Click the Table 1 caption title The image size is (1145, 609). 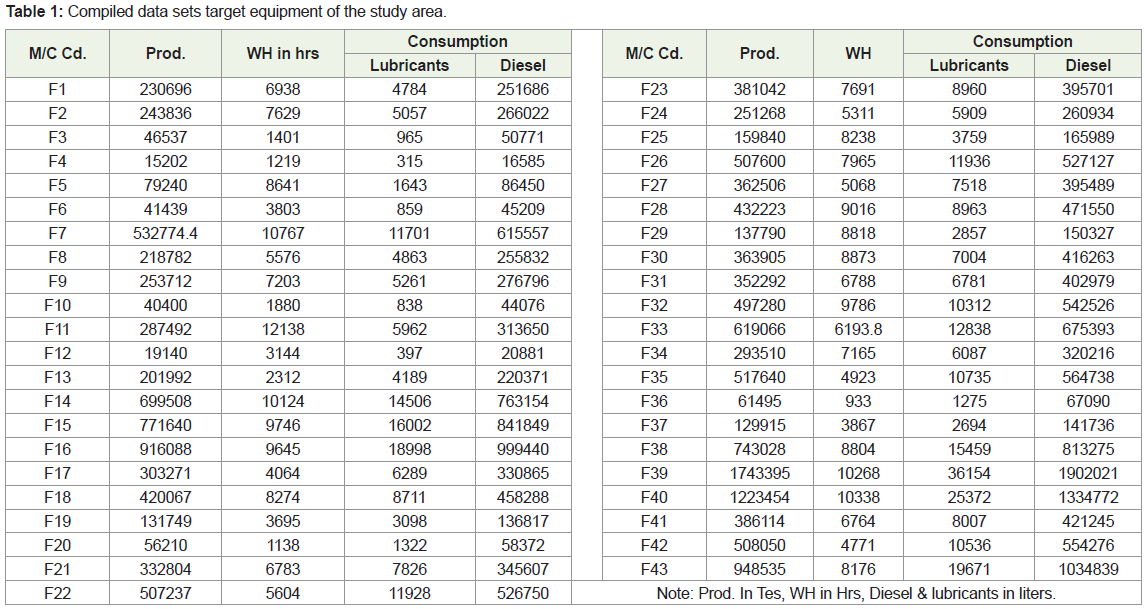(x=226, y=12)
